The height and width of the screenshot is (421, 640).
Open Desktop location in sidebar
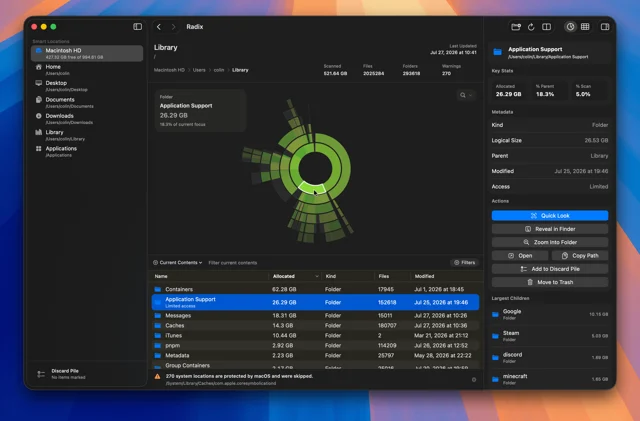pyautogui.click(x=87, y=86)
